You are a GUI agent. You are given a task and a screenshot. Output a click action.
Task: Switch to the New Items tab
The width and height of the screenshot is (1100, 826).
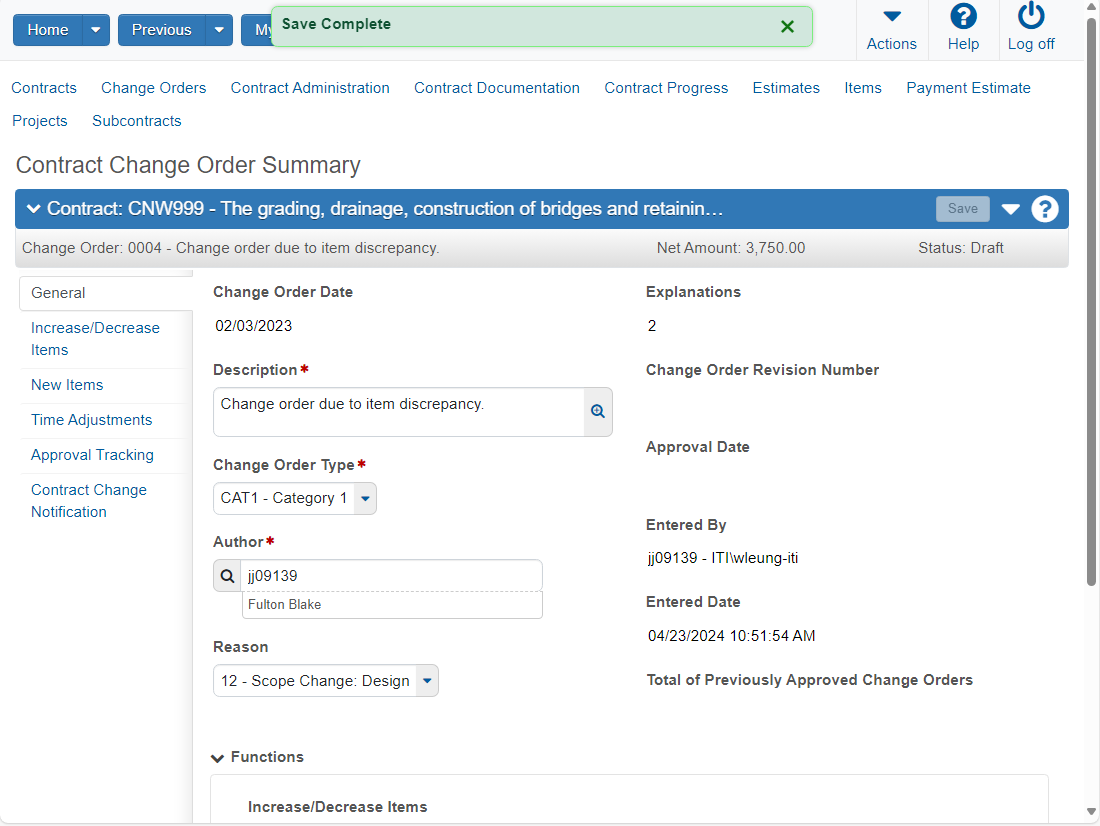point(67,385)
